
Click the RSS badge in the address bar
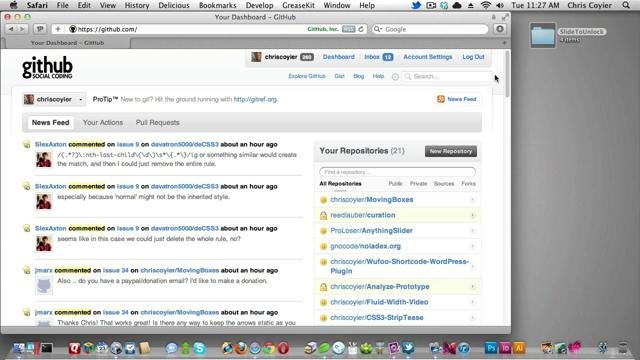349,29
